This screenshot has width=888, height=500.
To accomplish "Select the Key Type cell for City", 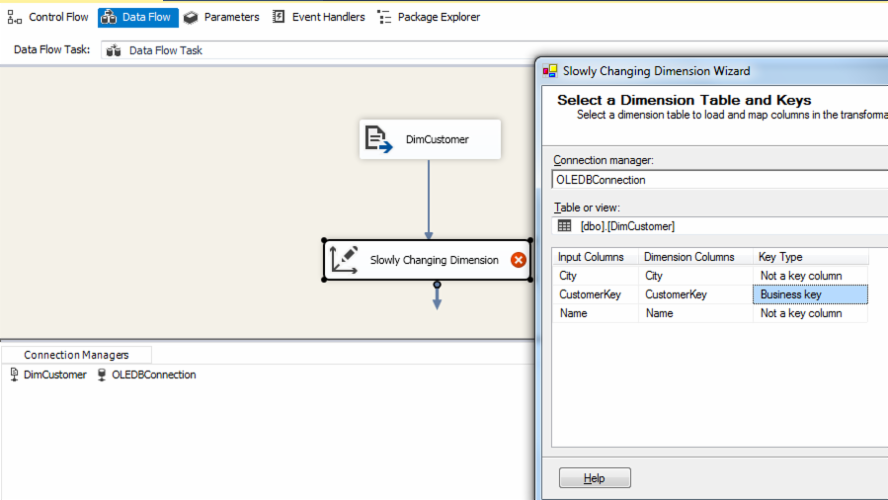I will (x=809, y=275).
